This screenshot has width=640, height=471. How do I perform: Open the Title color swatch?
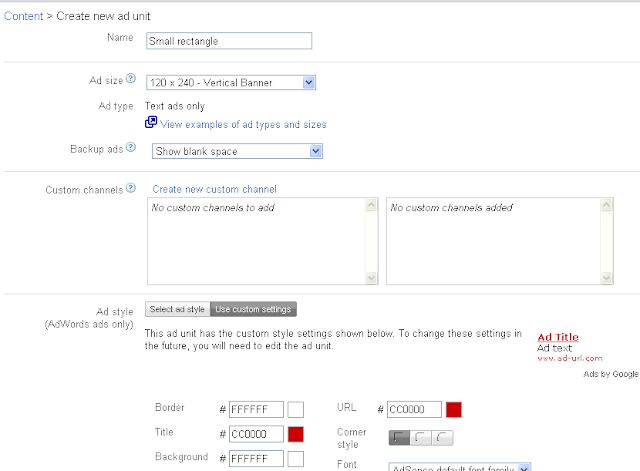click(x=296, y=434)
